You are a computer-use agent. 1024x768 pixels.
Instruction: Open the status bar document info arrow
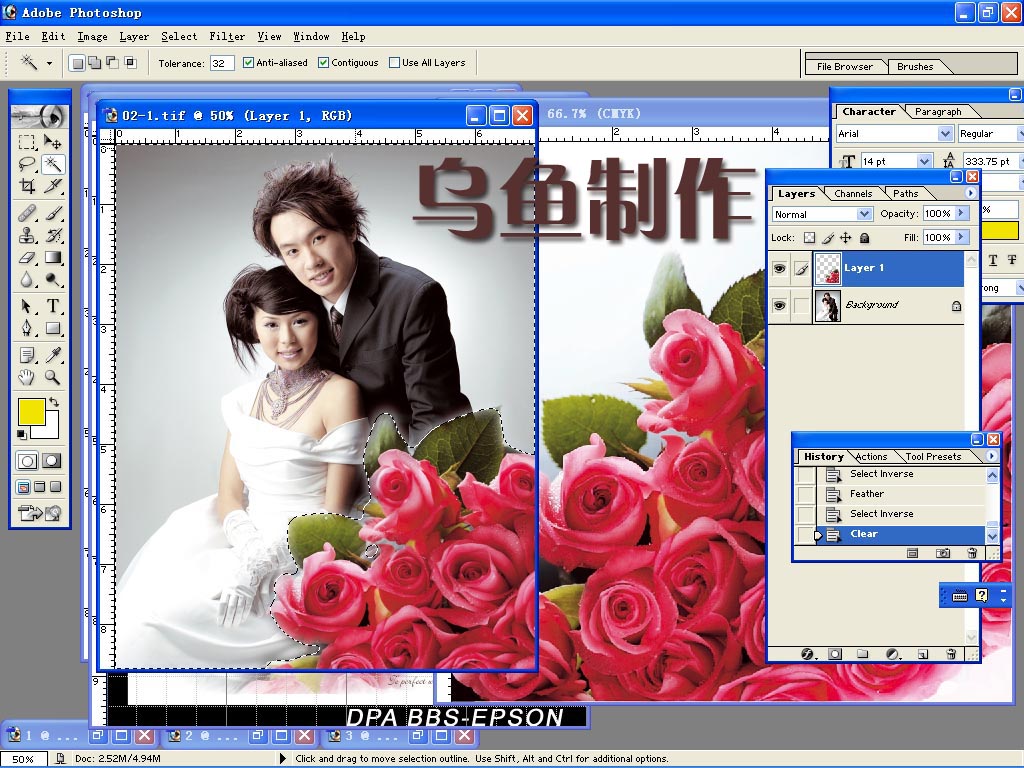coord(283,758)
